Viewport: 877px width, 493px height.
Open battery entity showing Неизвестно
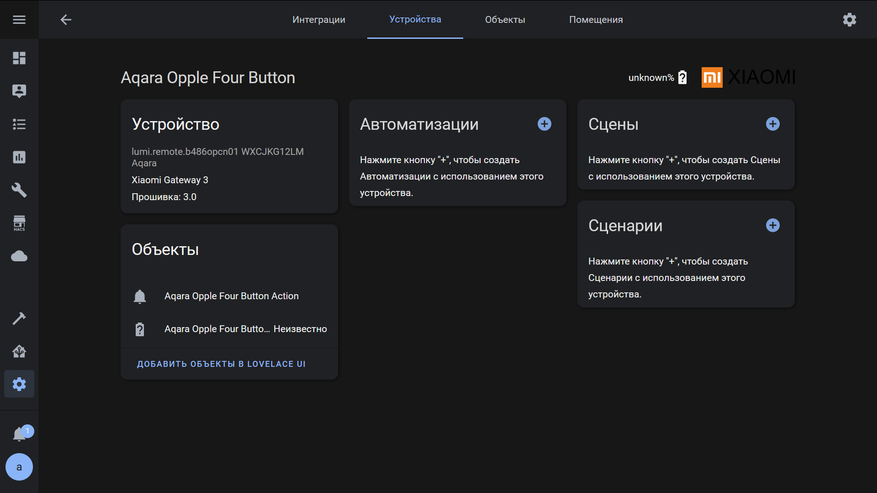(x=229, y=329)
